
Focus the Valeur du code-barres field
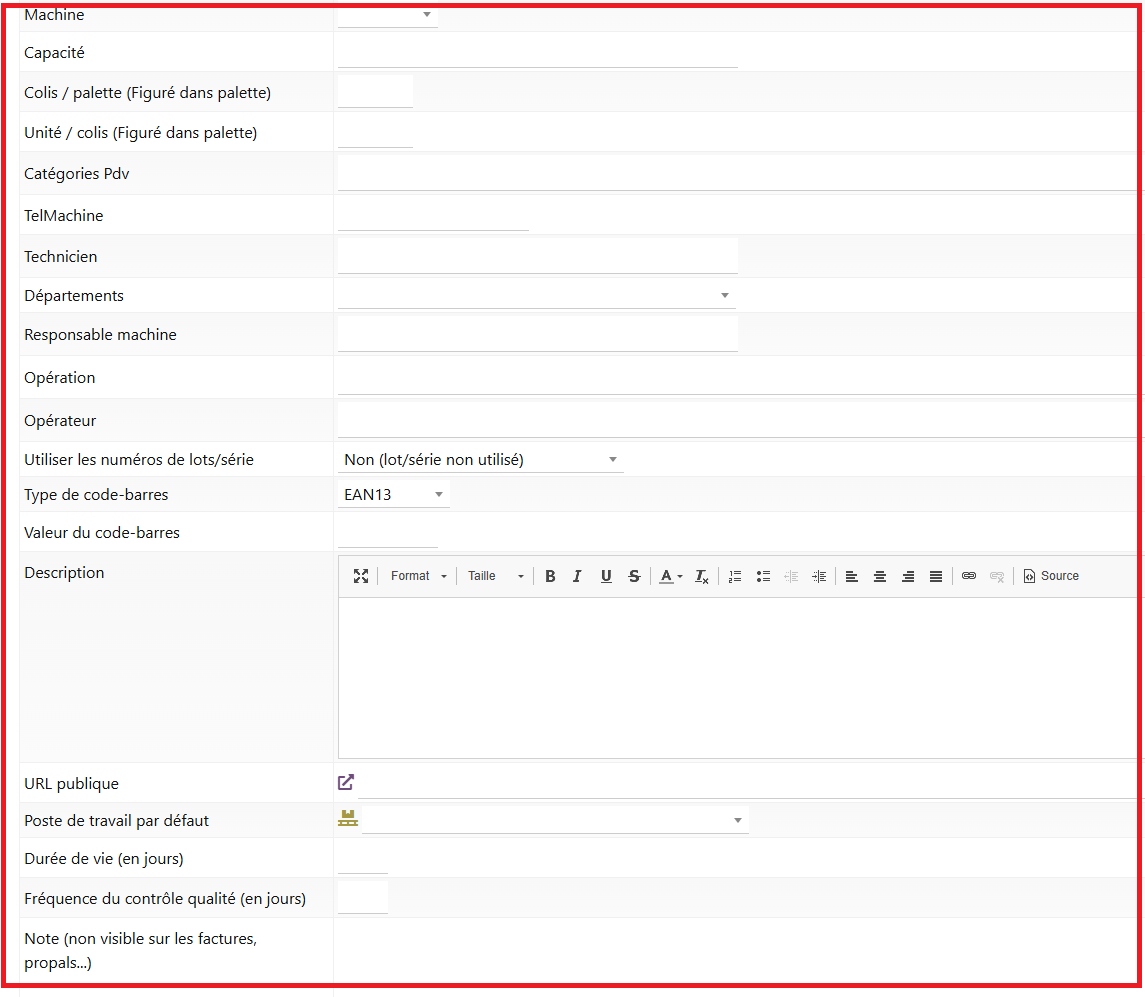tap(388, 532)
